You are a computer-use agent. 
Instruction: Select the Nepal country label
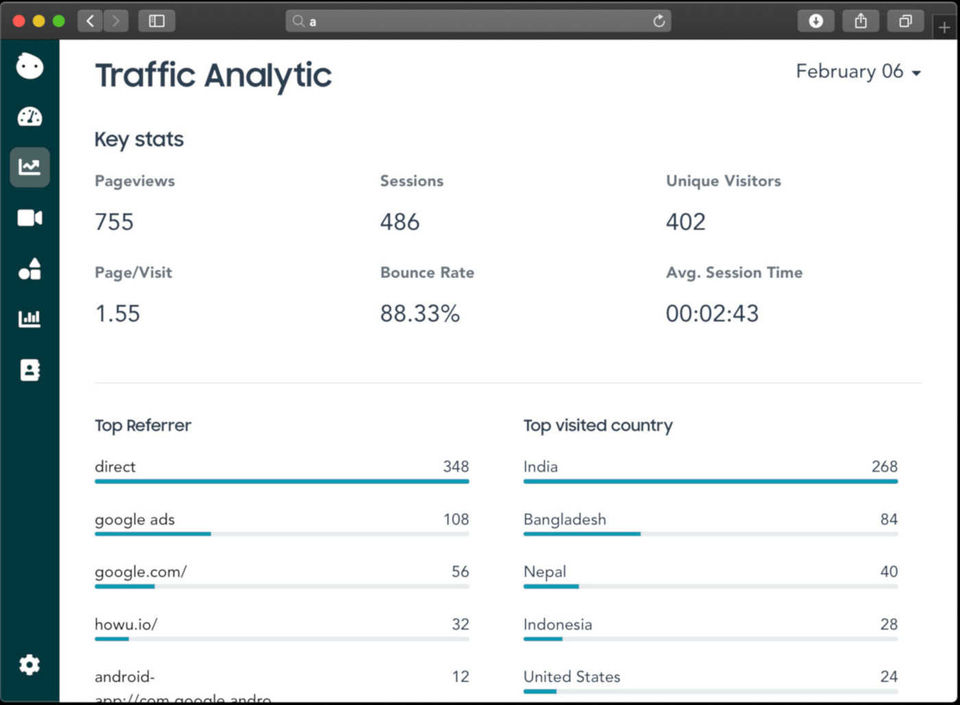(545, 572)
